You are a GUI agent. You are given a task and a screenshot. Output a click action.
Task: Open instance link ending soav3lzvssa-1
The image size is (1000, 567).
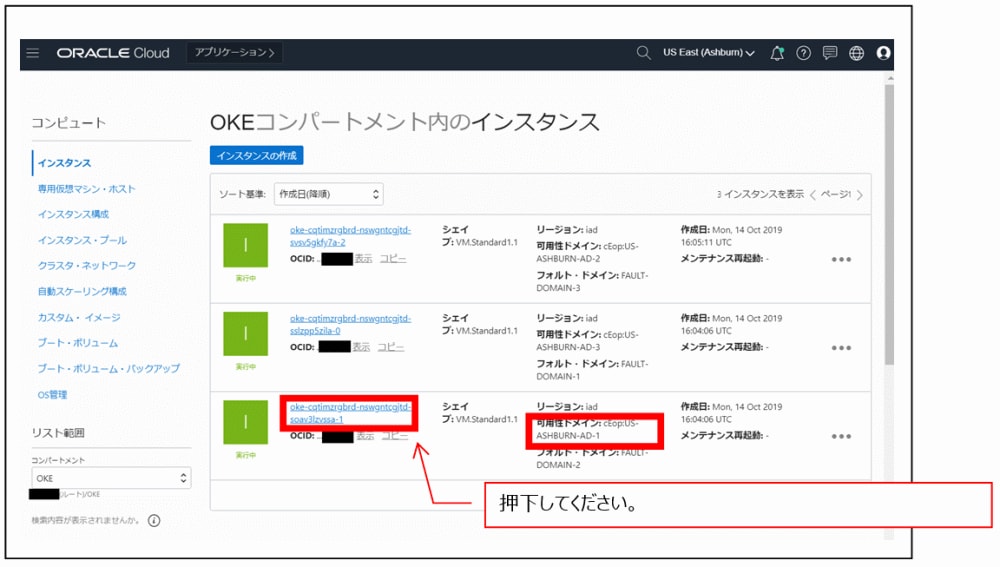[x=350, y=413]
